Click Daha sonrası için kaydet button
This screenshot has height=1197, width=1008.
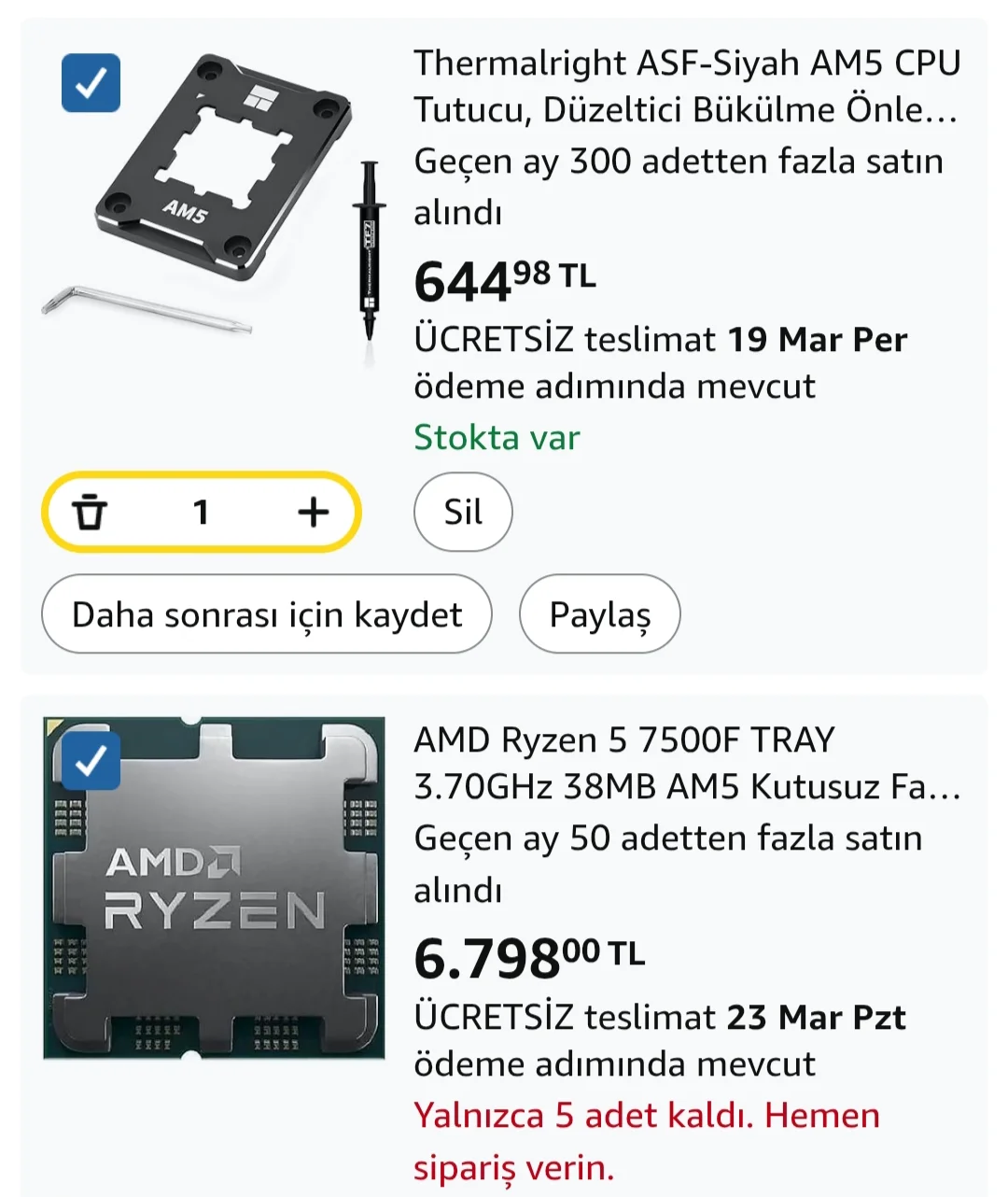[x=267, y=614]
